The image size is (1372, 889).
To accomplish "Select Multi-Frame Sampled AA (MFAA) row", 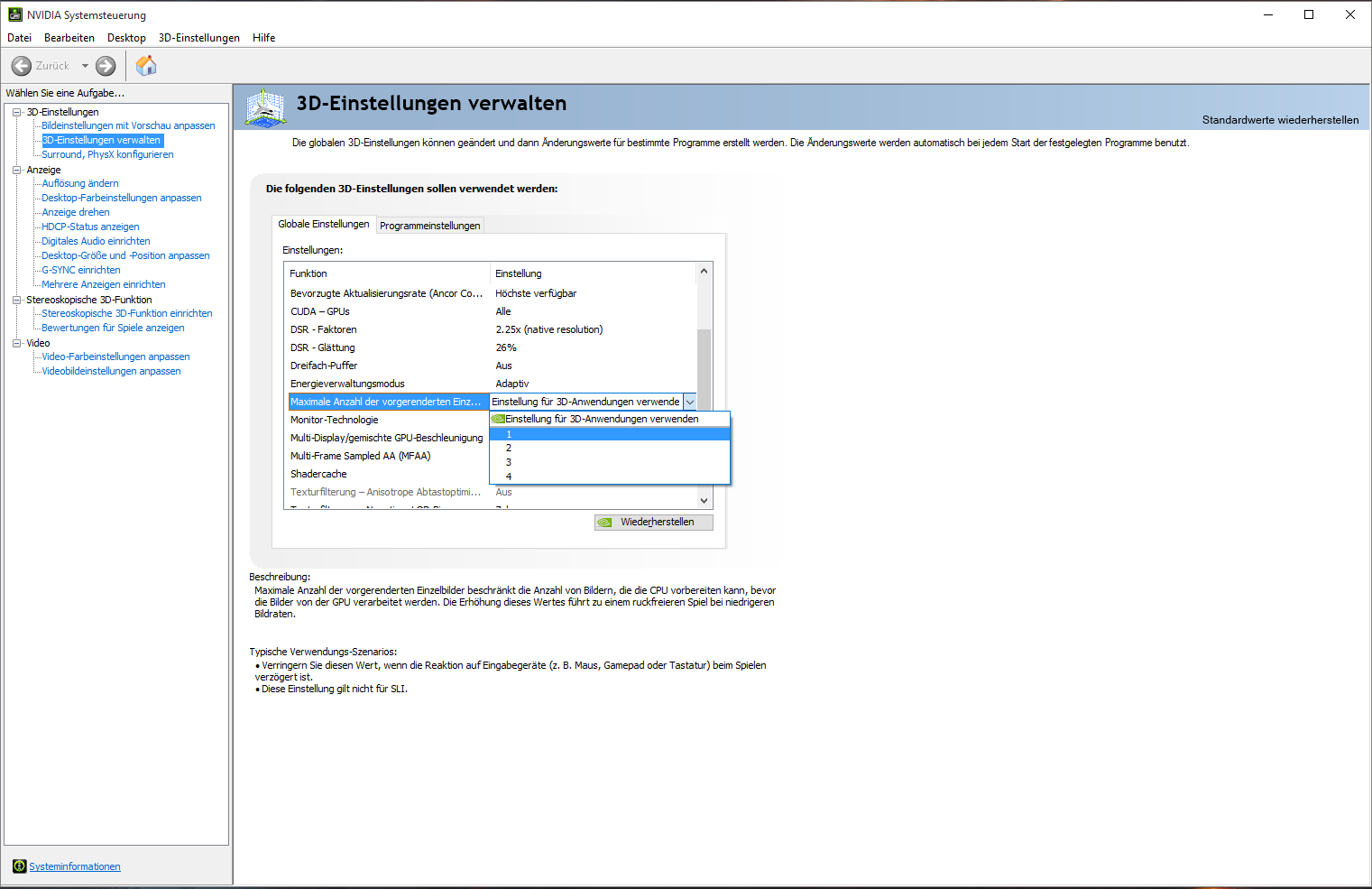I will tap(388, 456).
